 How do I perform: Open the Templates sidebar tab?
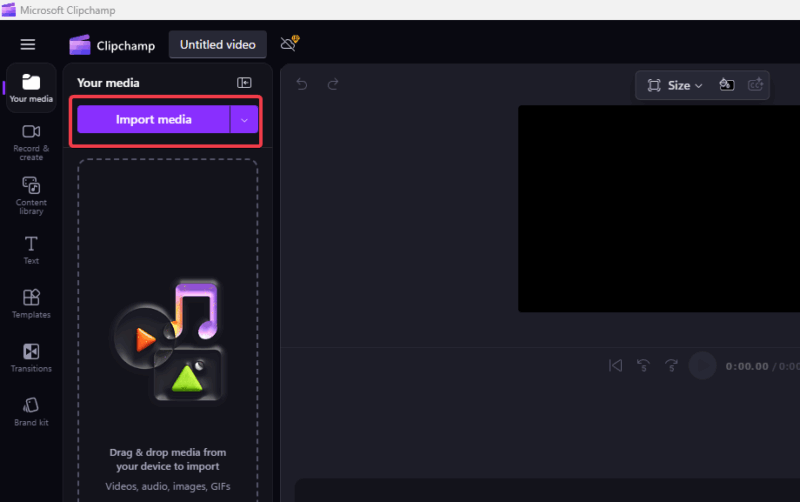(31, 304)
